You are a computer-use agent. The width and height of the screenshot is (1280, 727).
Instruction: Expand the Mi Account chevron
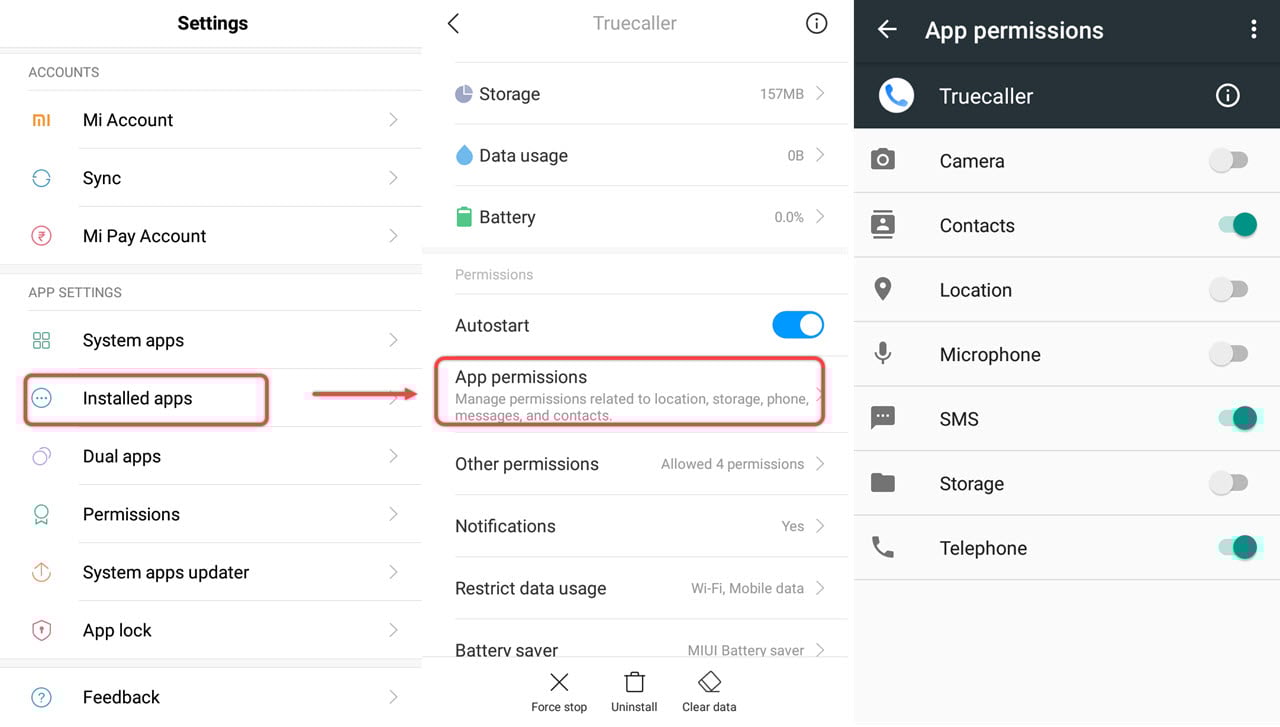[x=393, y=120]
